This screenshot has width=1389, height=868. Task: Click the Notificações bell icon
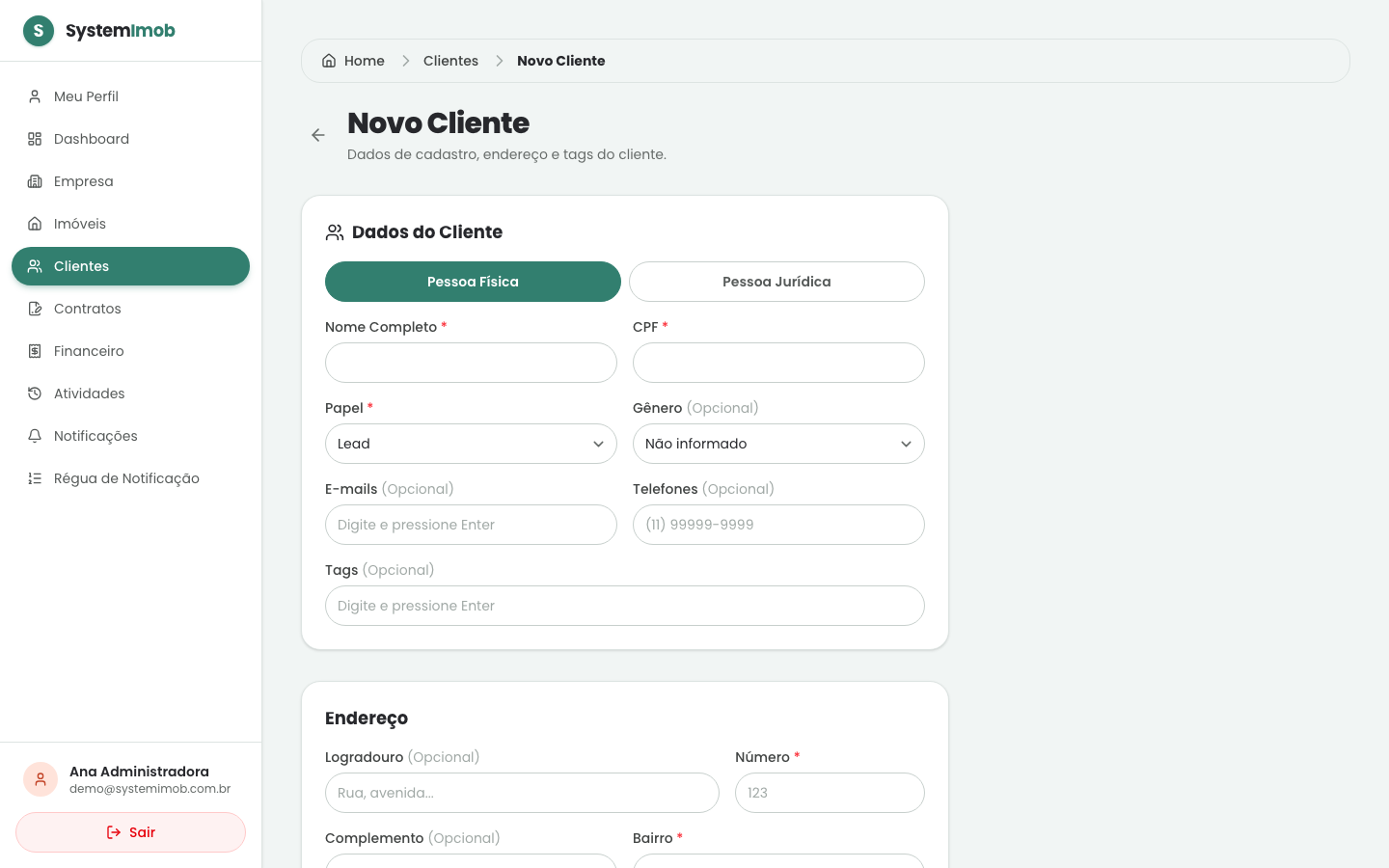(x=35, y=436)
